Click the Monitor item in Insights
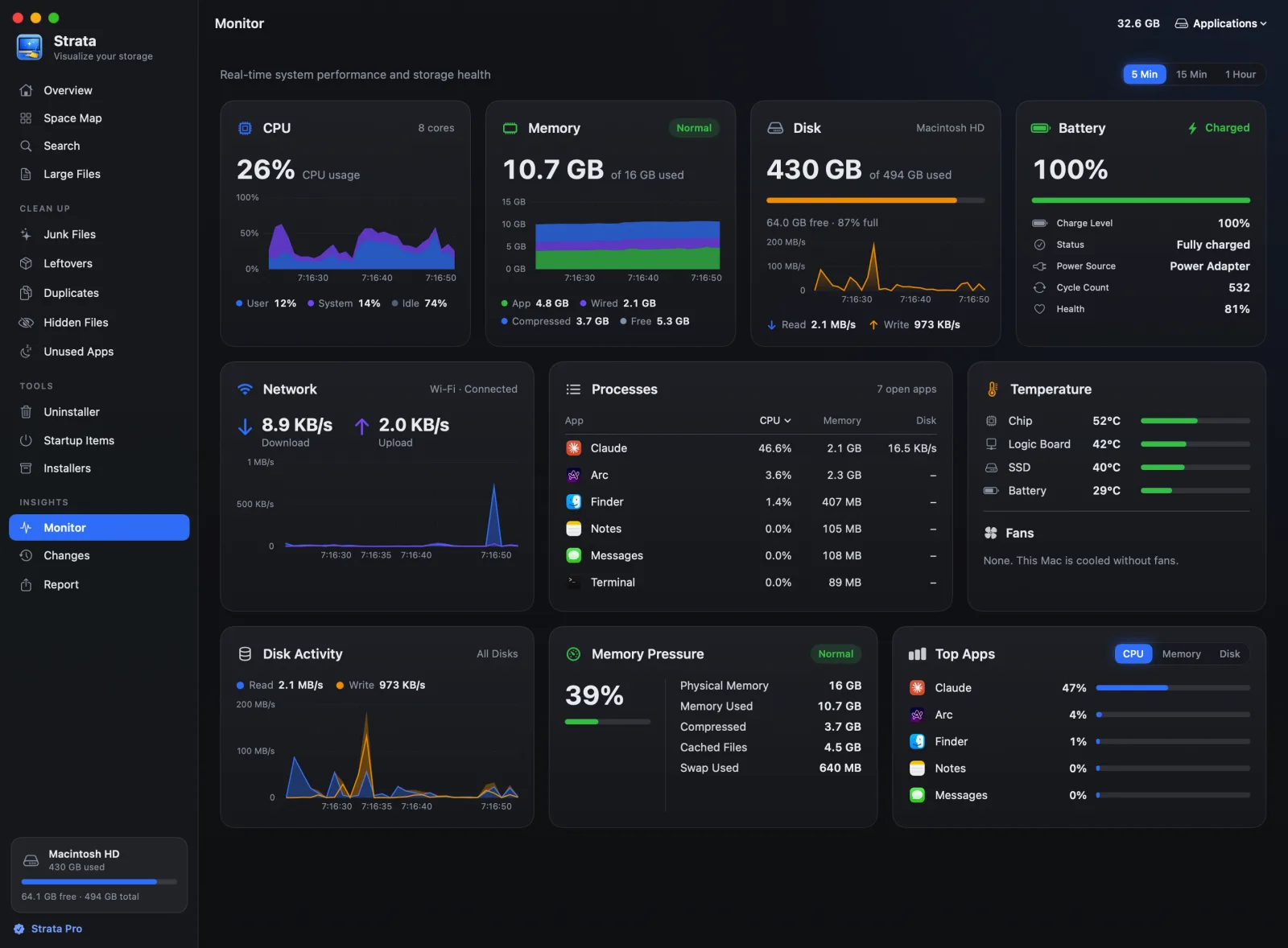The width and height of the screenshot is (1288, 948). [99, 527]
